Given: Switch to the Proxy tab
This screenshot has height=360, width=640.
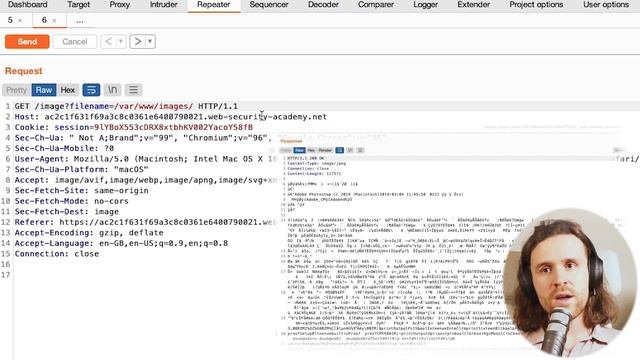Looking at the screenshot, I should pyautogui.click(x=120, y=5).
